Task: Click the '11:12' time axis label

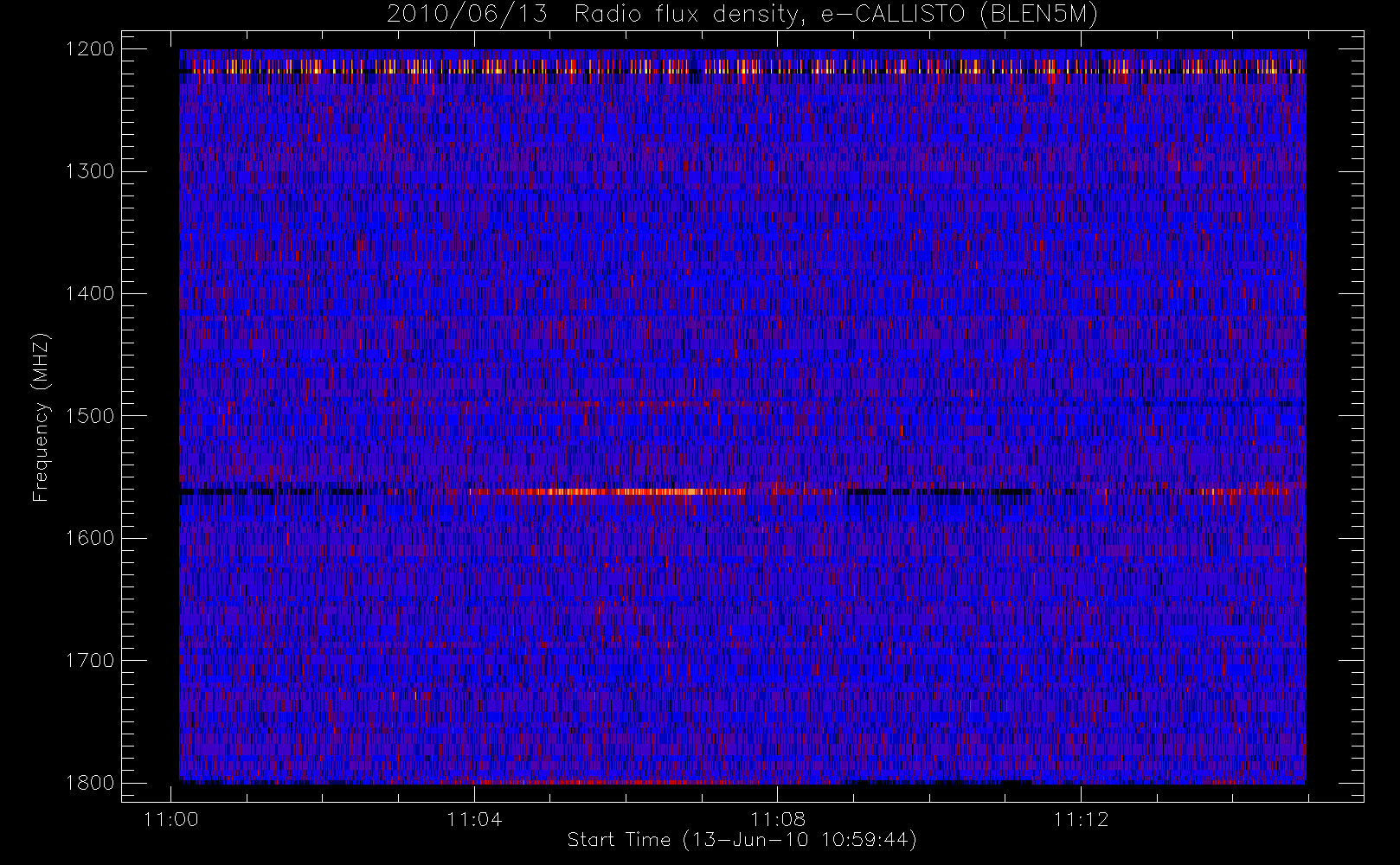Action: (1081, 819)
